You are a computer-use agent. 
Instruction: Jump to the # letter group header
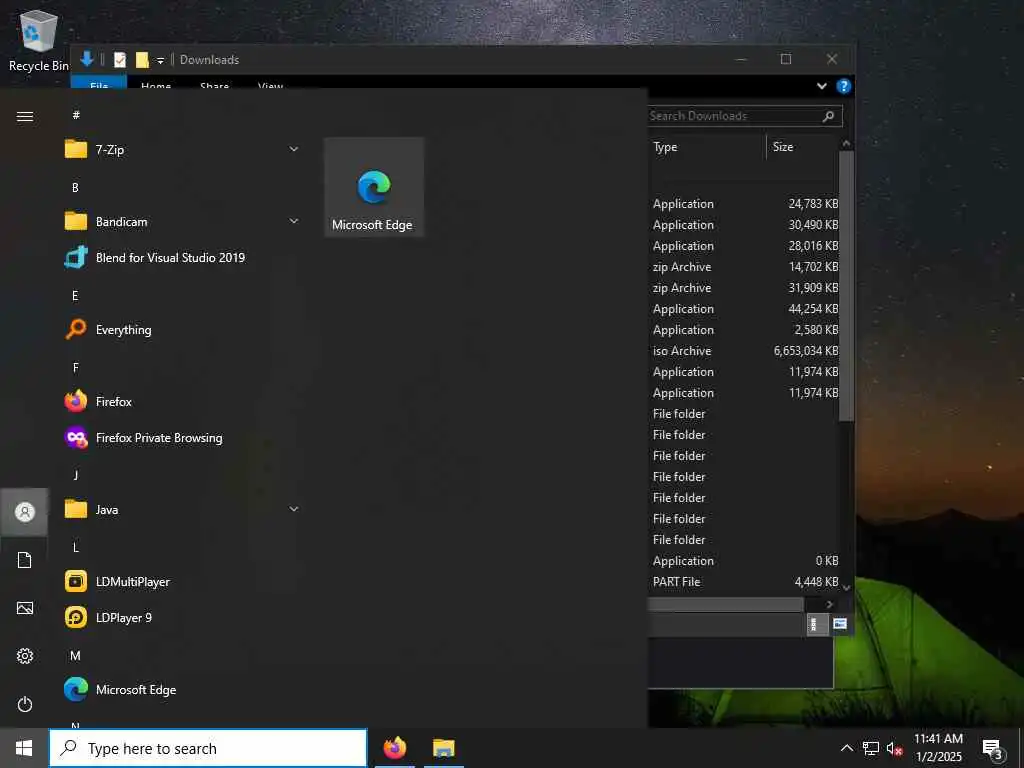pos(76,115)
